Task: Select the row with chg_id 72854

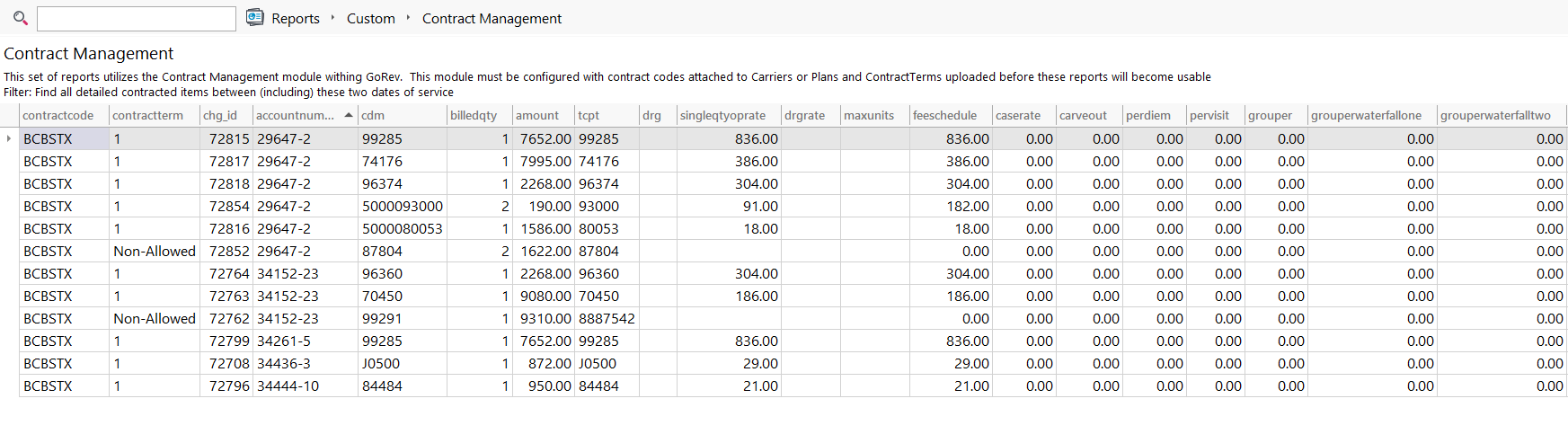Action: [793, 206]
